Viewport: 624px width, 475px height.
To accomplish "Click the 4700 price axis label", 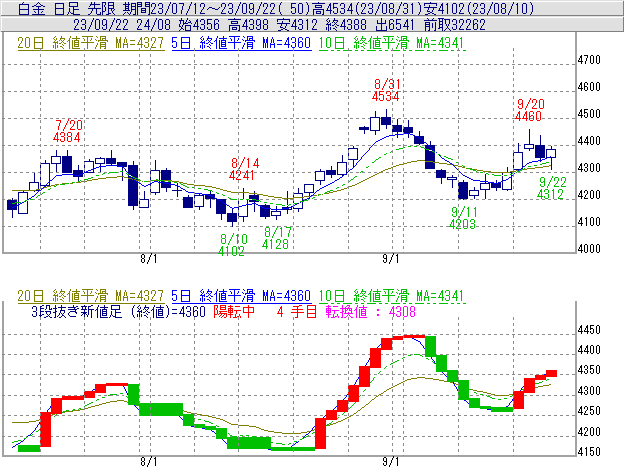I will pyautogui.click(x=589, y=60).
